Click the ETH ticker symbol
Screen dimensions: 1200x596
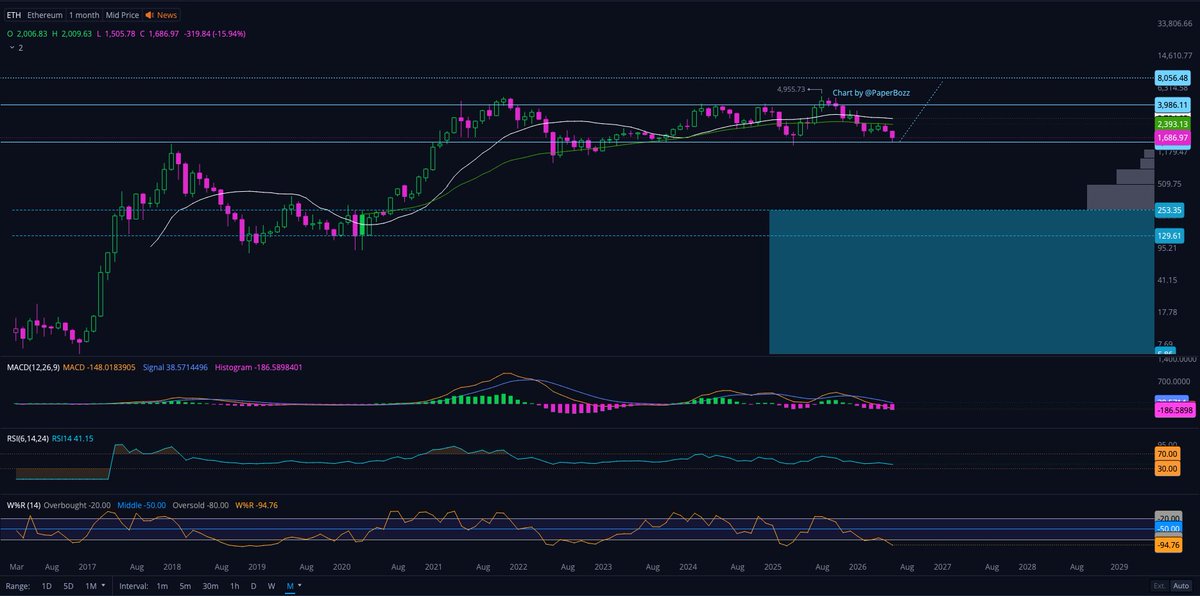14,16
